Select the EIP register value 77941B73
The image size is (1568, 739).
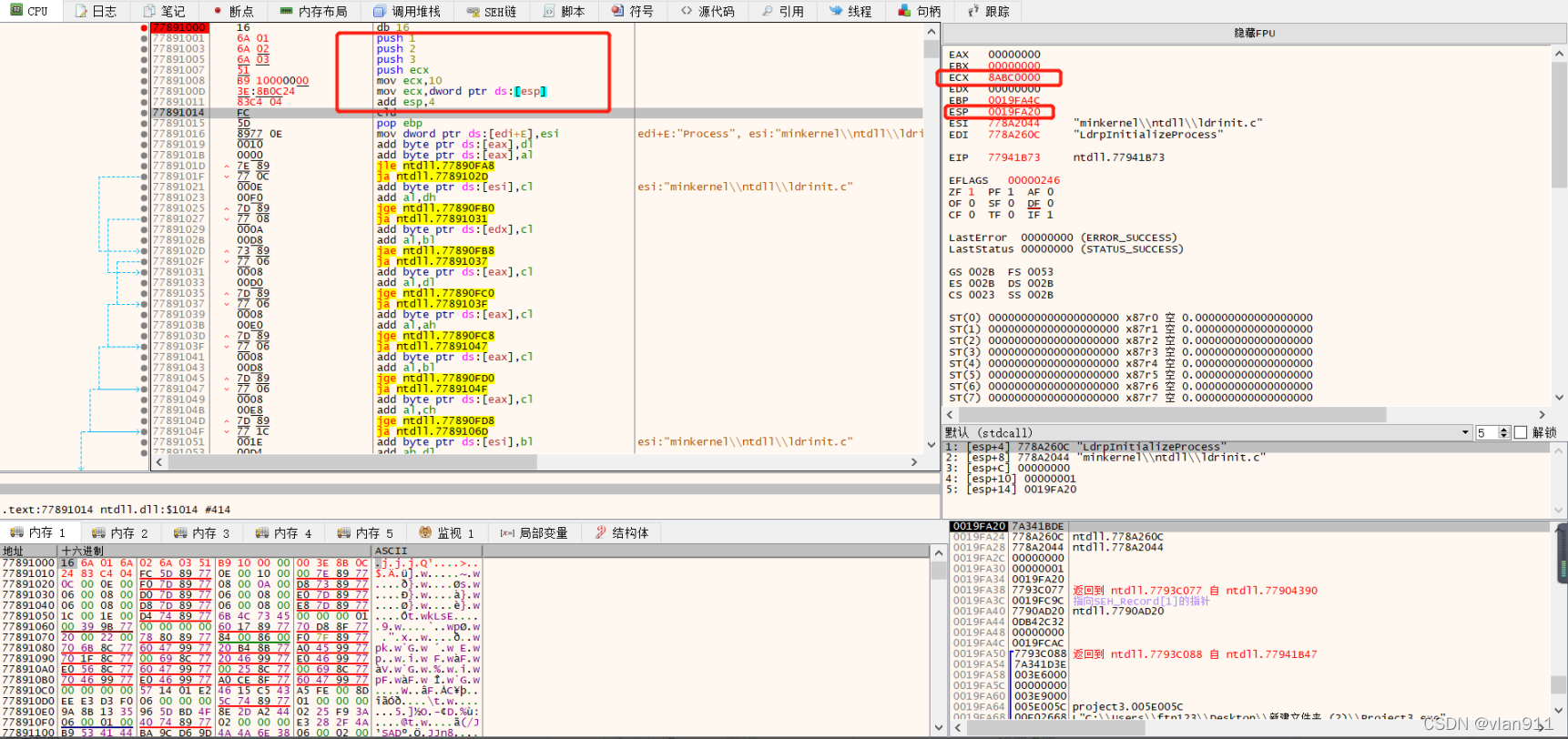(x=1014, y=157)
